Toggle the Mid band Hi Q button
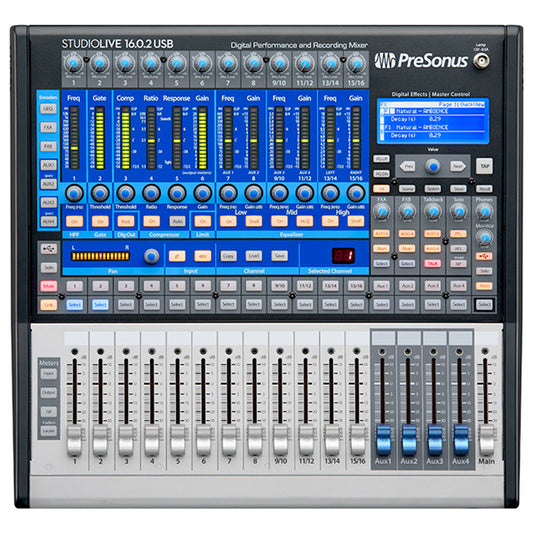This screenshot has width=533, height=533. coord(305,221)
